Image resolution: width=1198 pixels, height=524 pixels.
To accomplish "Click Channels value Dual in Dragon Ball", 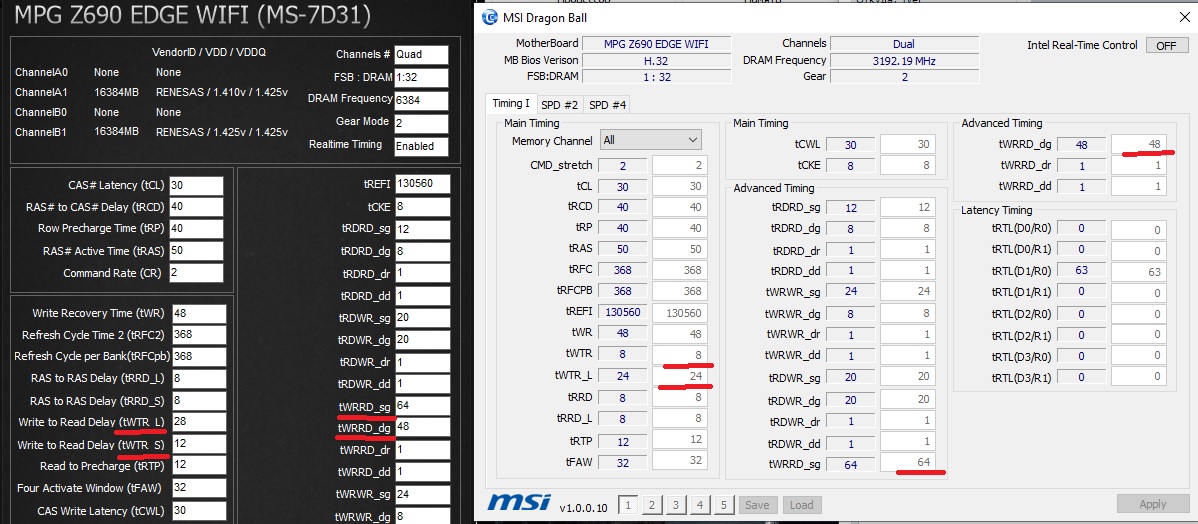I will [x=906, y=44].
